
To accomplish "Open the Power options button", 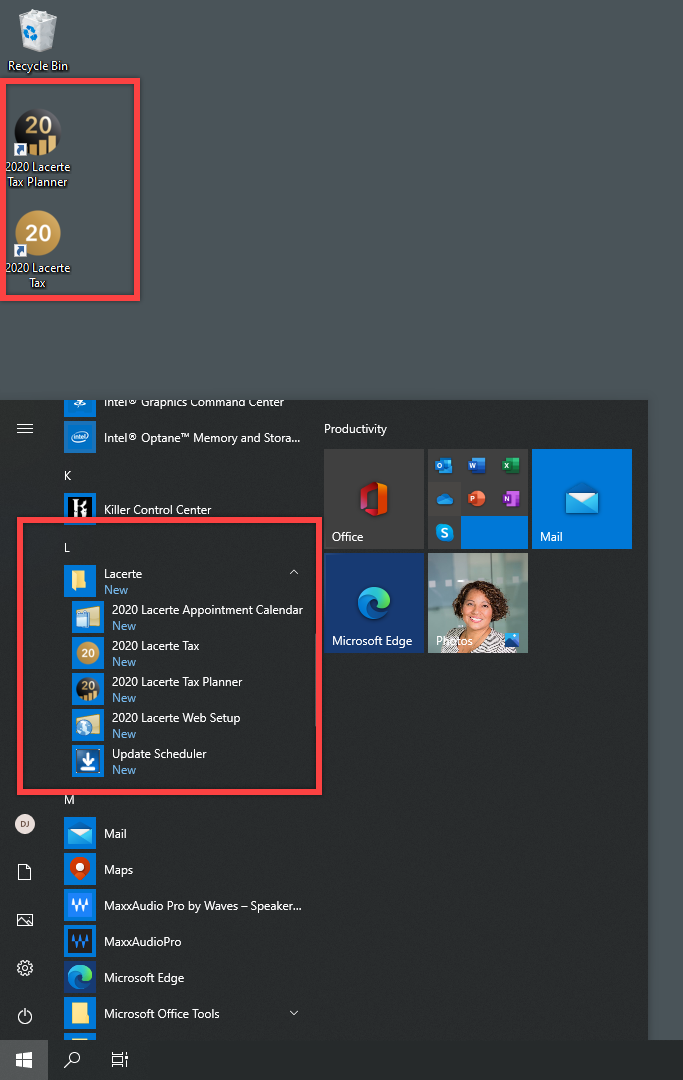I will [x=25, y=1016].
